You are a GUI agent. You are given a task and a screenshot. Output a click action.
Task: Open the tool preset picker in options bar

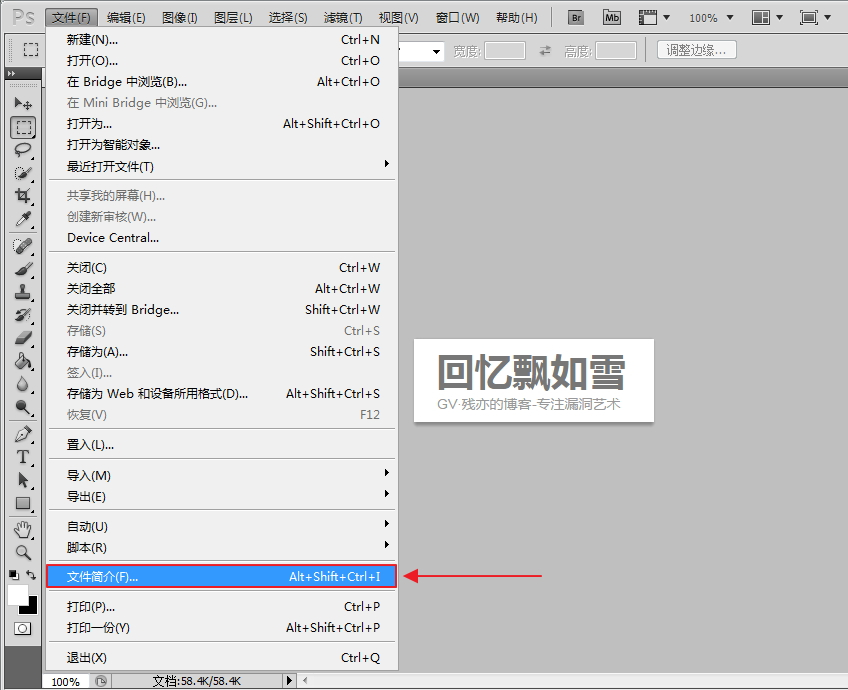pyautogui.click(x=30, y=50)
